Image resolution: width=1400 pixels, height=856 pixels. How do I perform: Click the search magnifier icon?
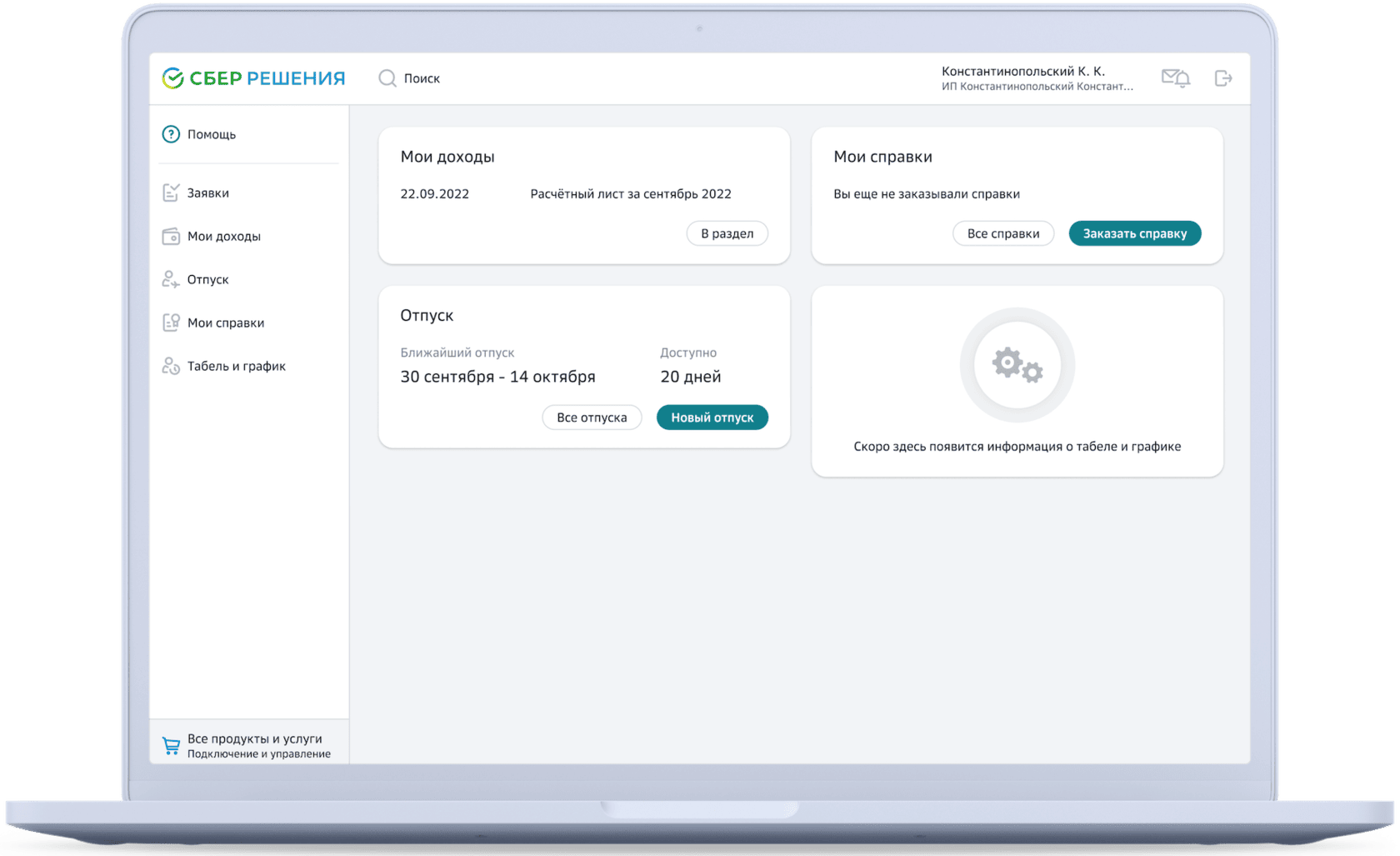[x=387, y=78]
